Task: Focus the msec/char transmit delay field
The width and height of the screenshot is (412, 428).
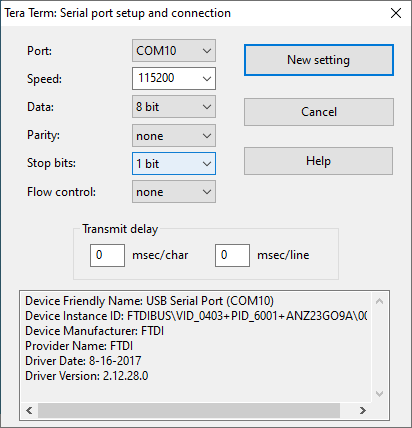Action: [107, 255]
